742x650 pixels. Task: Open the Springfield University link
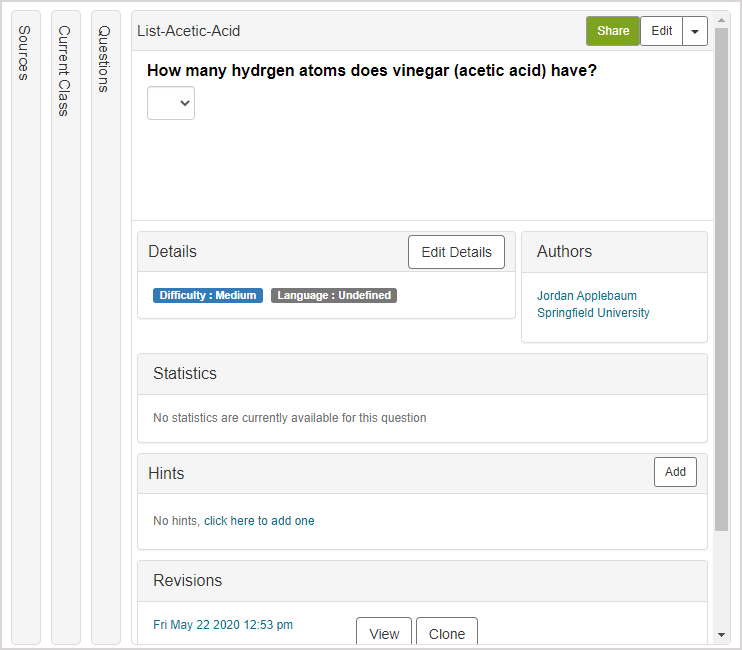pos(593,313)
